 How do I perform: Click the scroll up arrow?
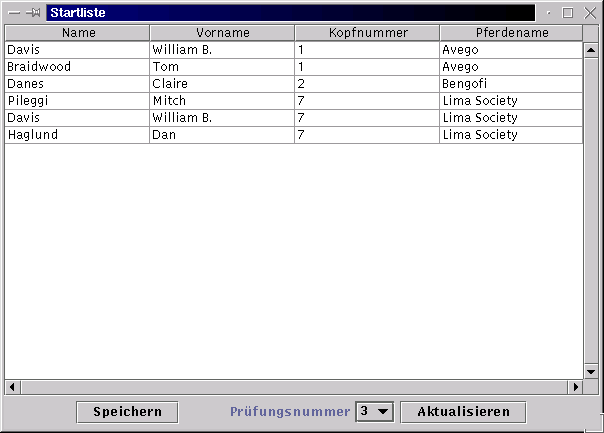click(591, 50)
